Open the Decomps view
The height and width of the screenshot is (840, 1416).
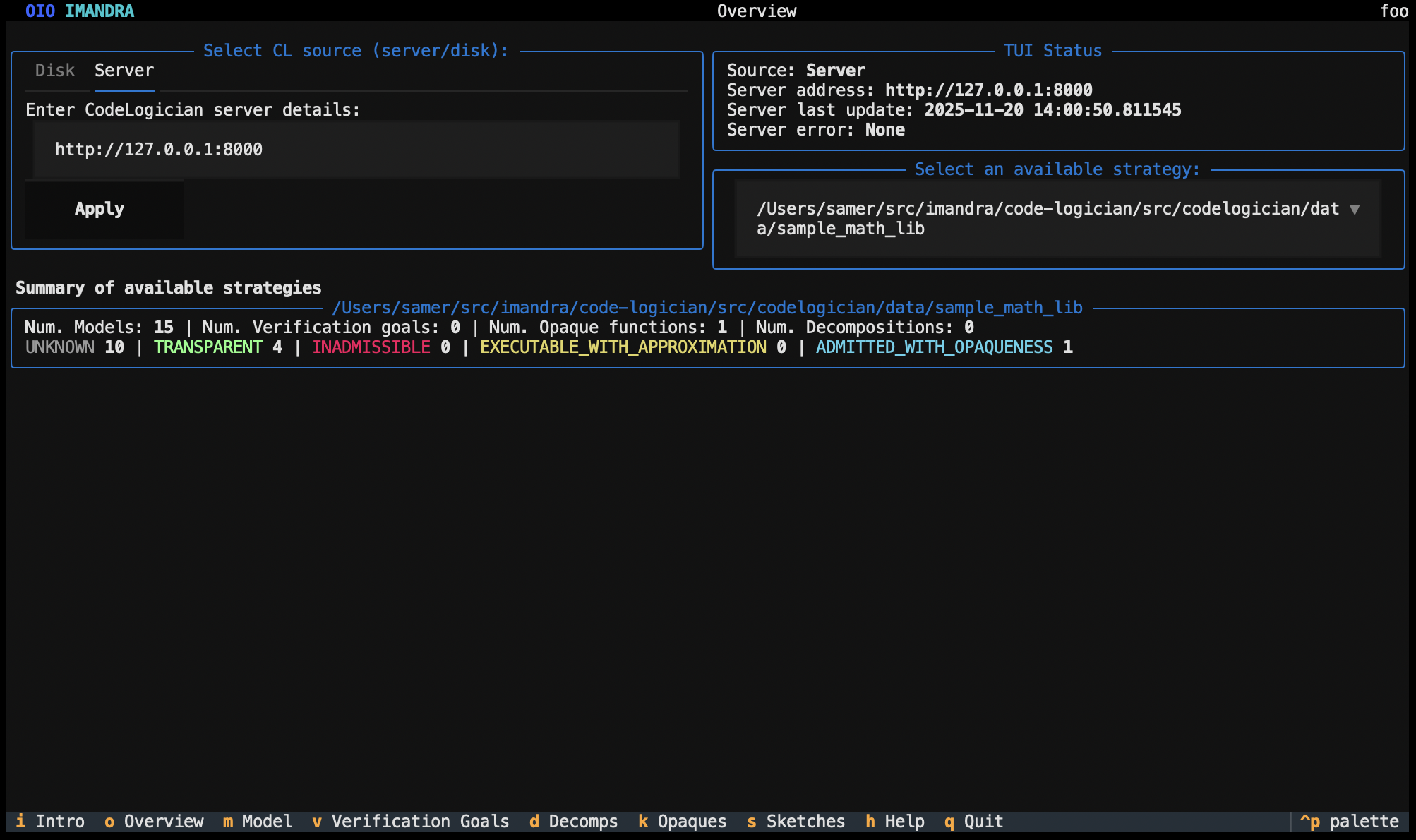573,821
